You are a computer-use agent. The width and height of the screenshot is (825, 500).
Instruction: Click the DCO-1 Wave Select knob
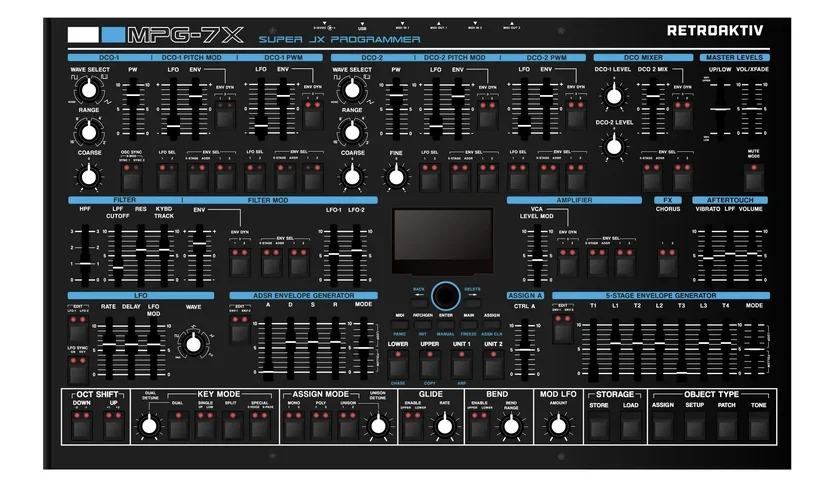pos(89,90)
